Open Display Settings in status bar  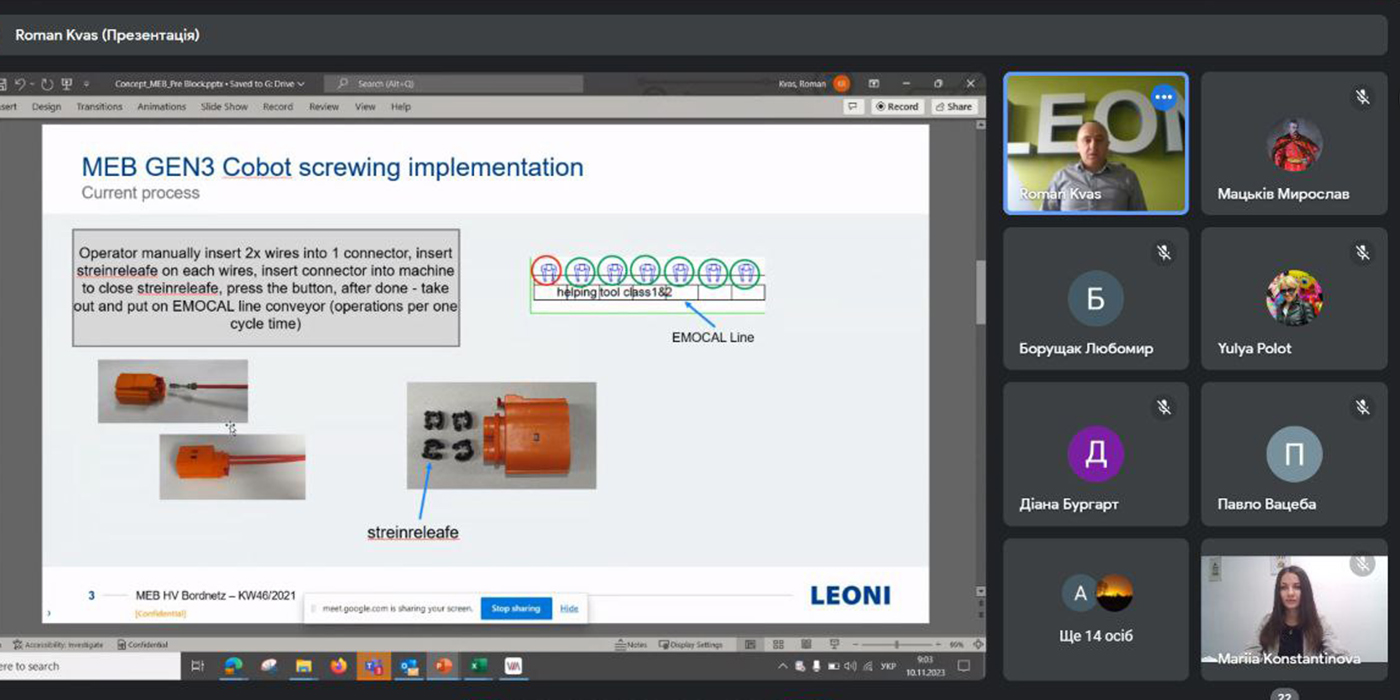point(691,645)
